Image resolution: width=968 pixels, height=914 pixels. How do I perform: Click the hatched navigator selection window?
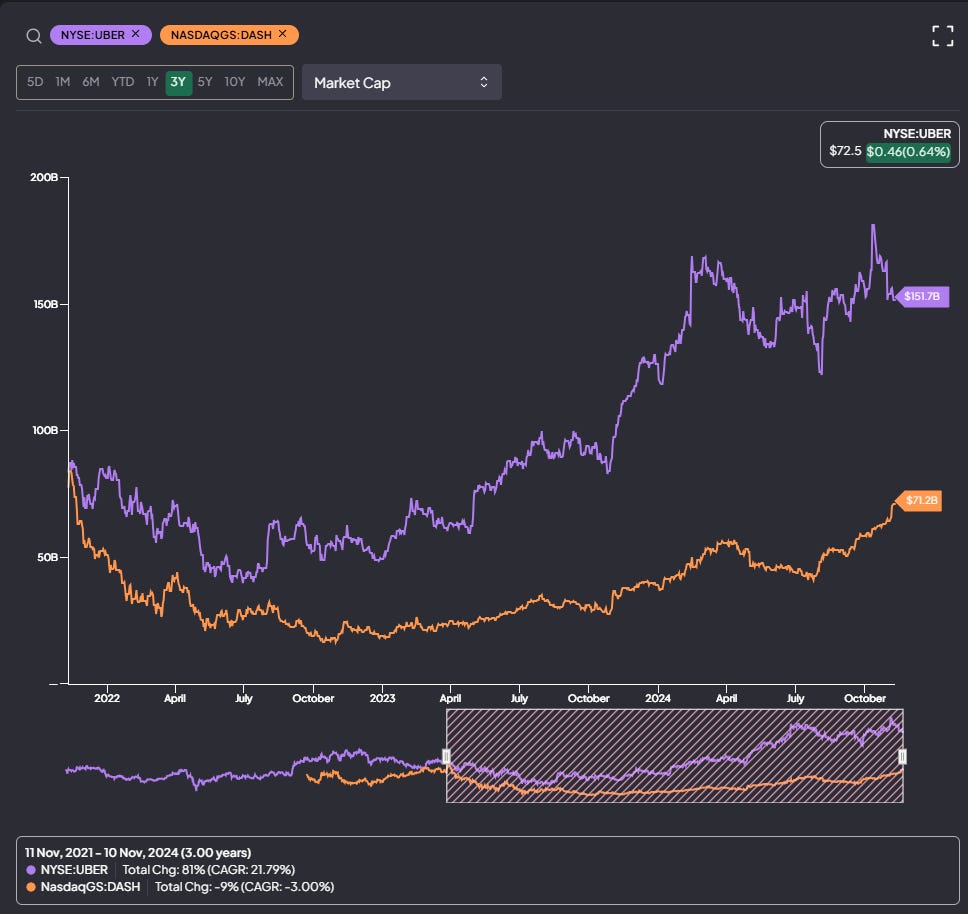(x=675, y=756)
